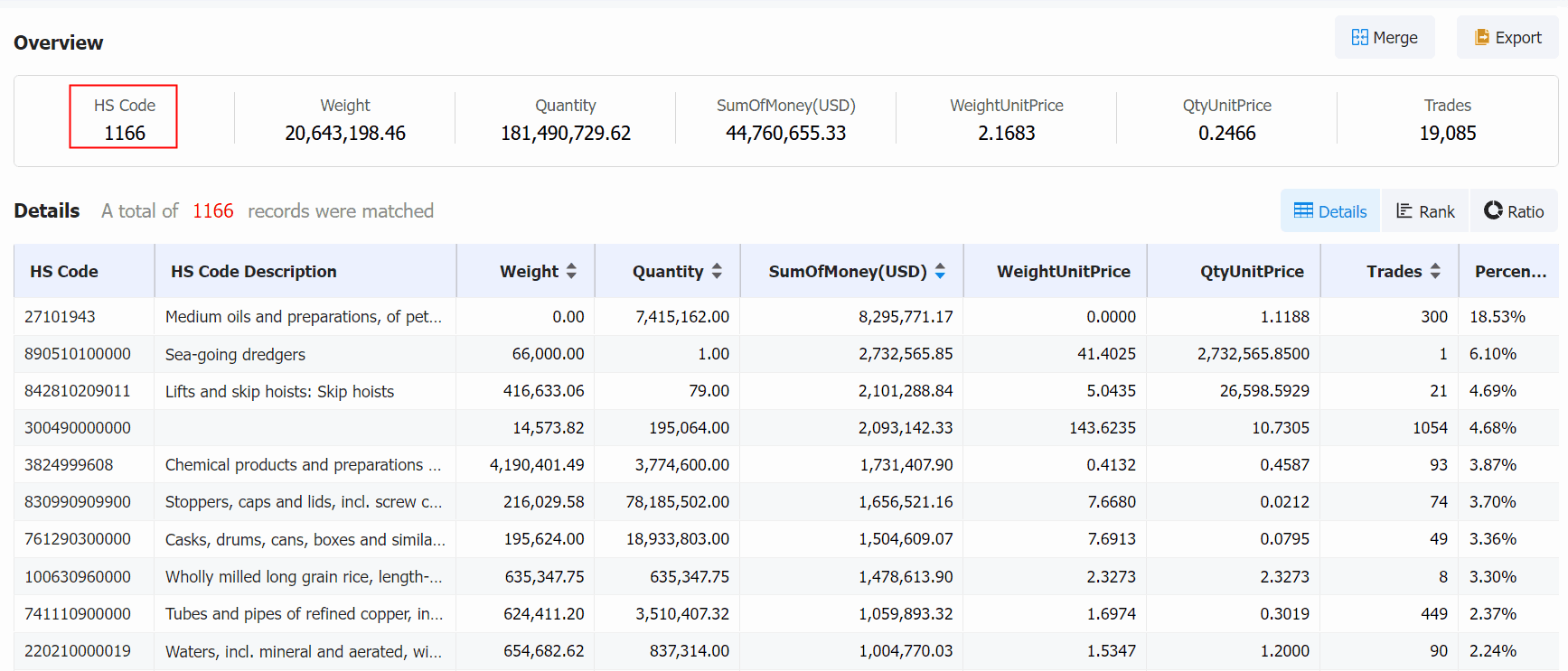
Task: Click 'Waters, incl. mineral and aerated'
Action: click(x=304, y=651)
